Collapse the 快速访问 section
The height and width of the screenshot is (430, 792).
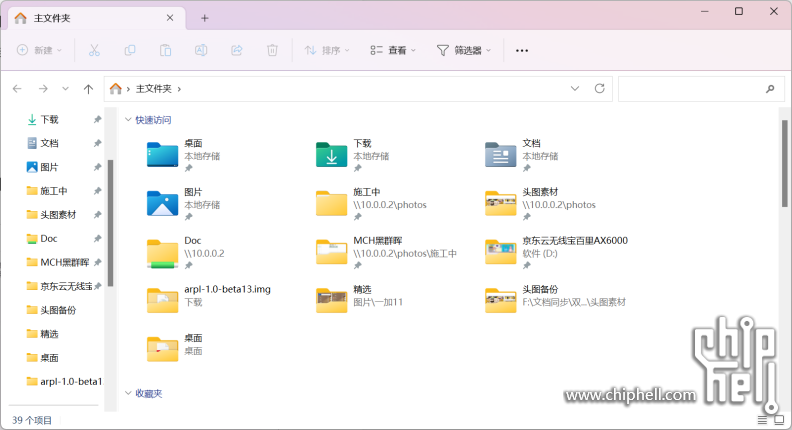click(x=128, y=120)
